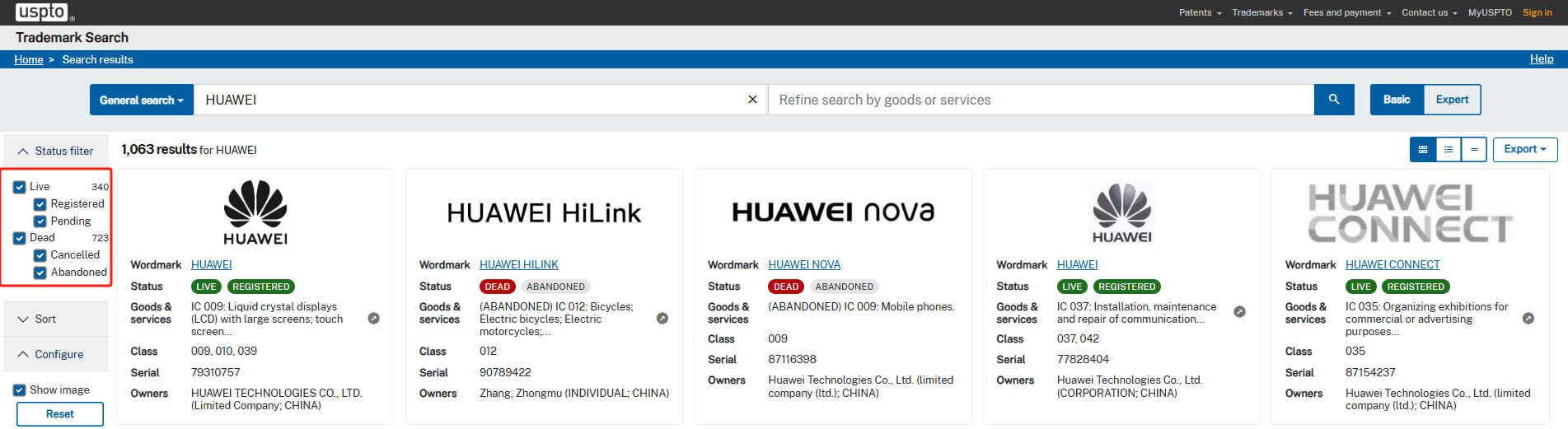This screenshot has height=429, width=1568.
Task: Open the HUAWEI CONNECT mark image
Action: [x=1410, y=213]
